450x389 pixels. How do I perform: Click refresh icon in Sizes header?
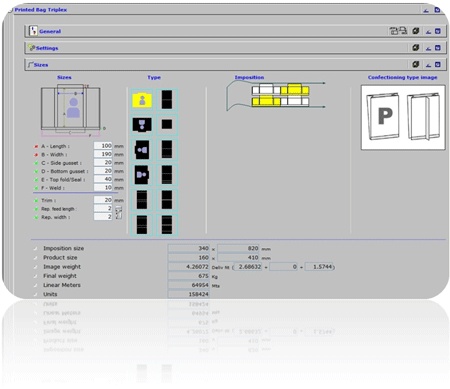415,64
